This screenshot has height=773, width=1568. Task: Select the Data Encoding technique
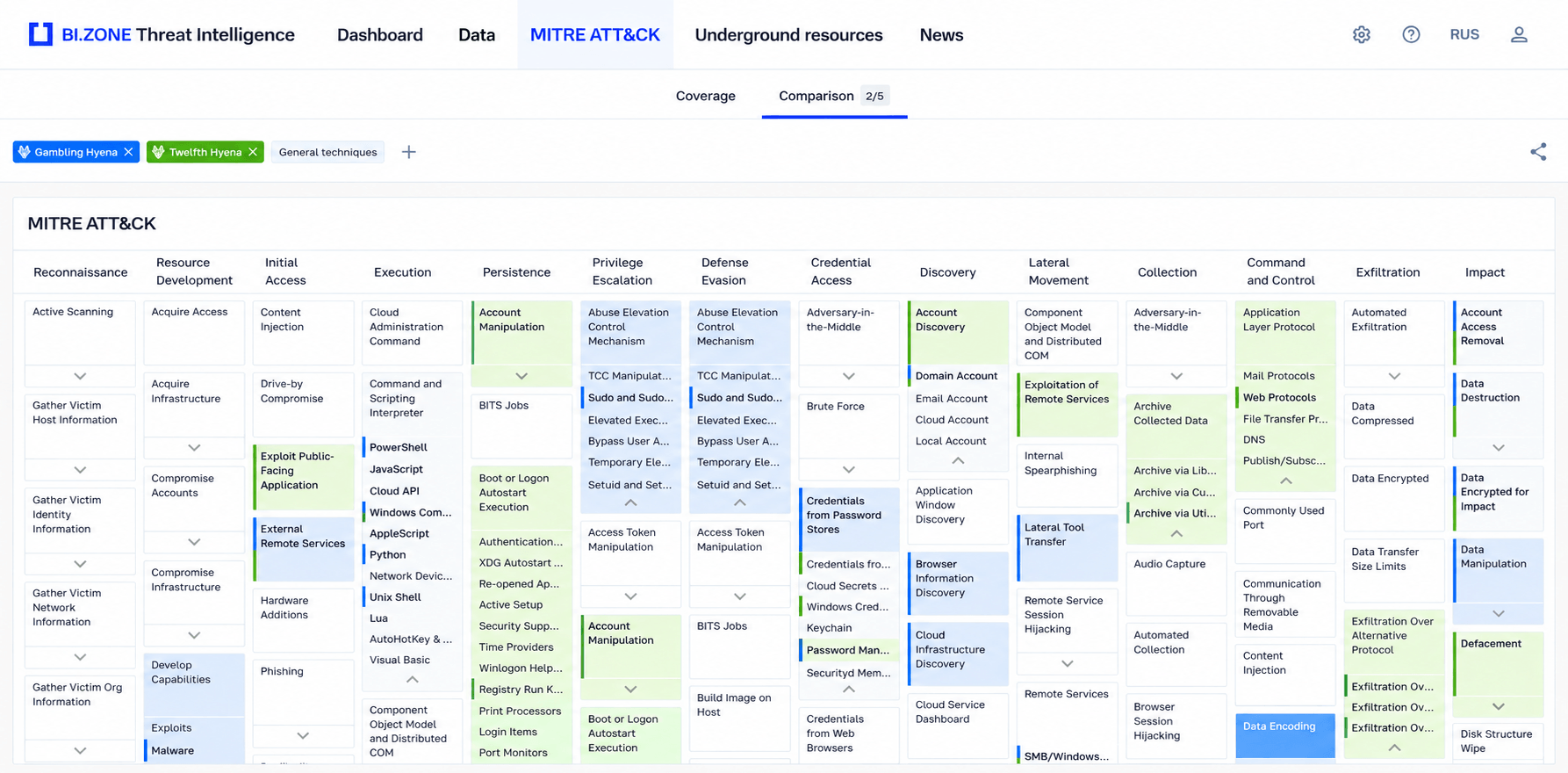[1285, 735]
